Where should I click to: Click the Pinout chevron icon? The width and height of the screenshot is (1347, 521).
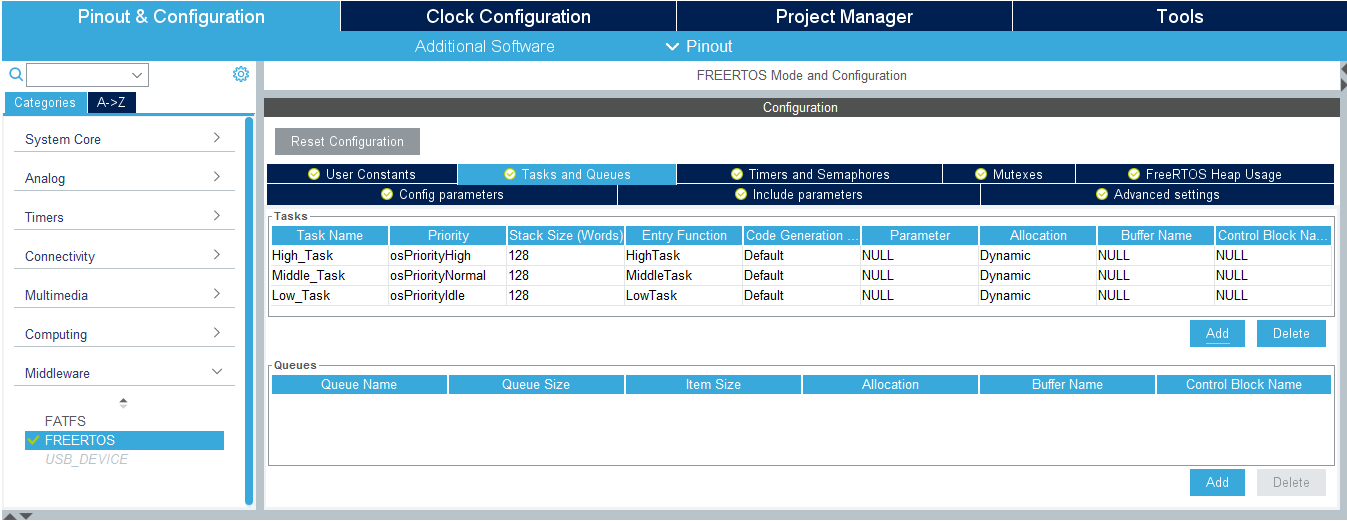[672, 46]
